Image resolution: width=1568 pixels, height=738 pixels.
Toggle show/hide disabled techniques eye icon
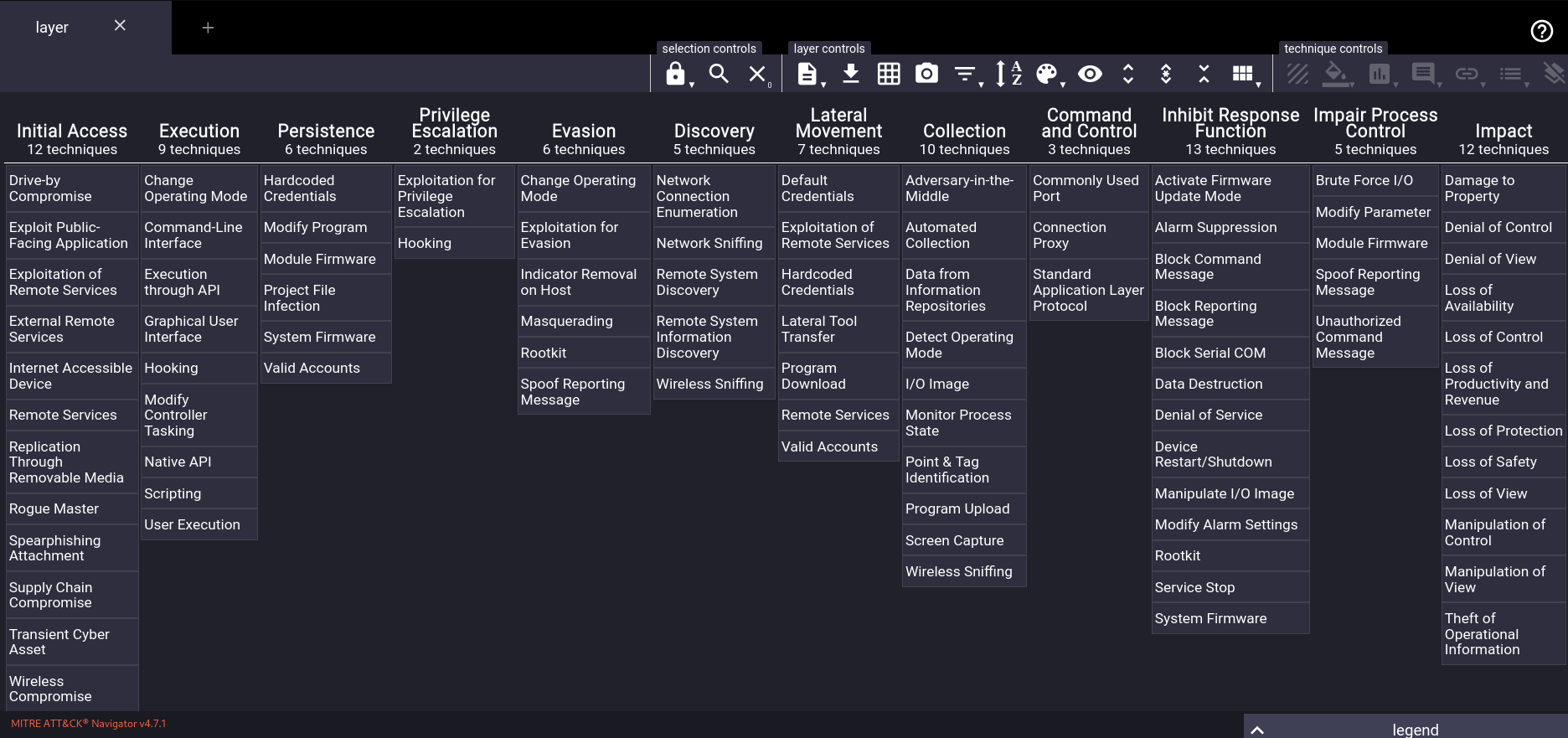[1090, 74]
